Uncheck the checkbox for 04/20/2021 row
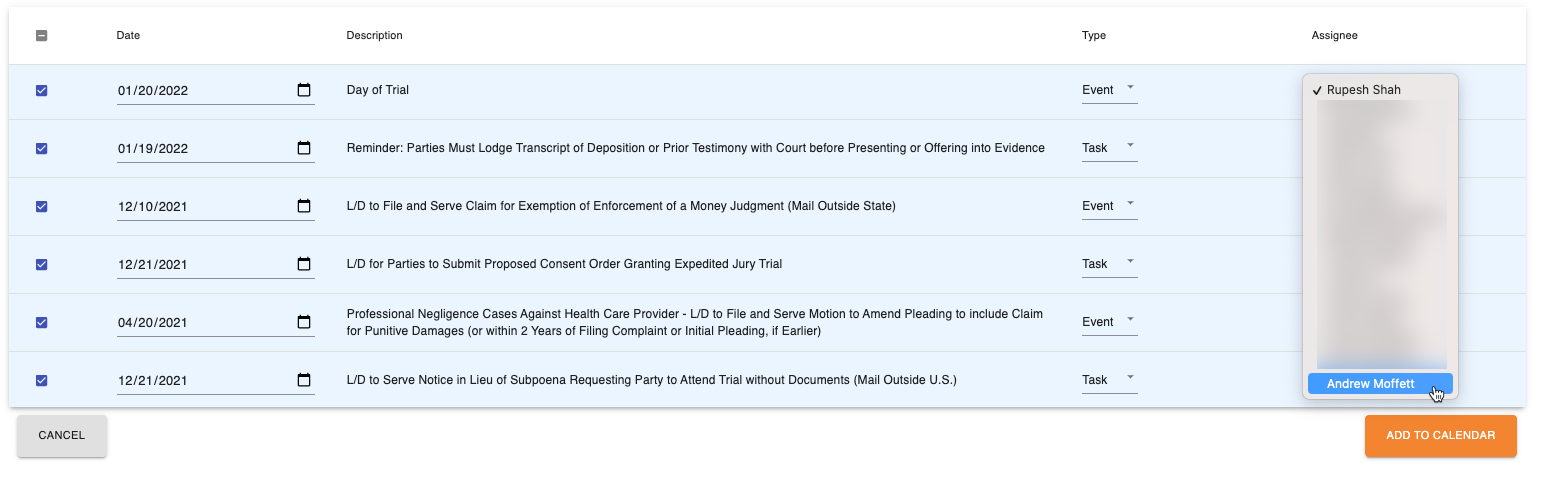1545x478 pixels. 41,322
